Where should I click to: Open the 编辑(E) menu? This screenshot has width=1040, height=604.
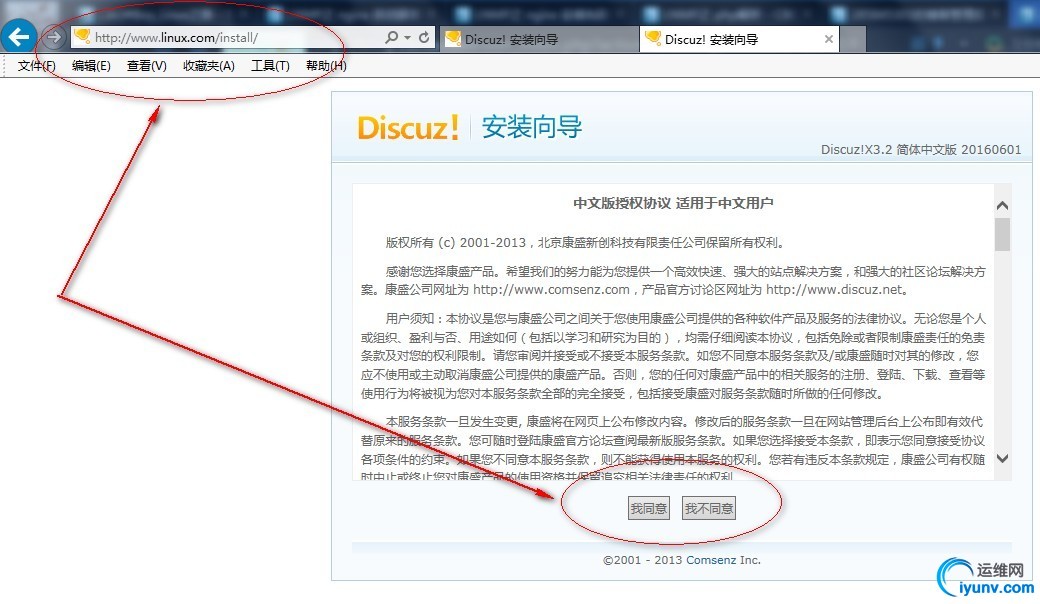click(91, 66)
